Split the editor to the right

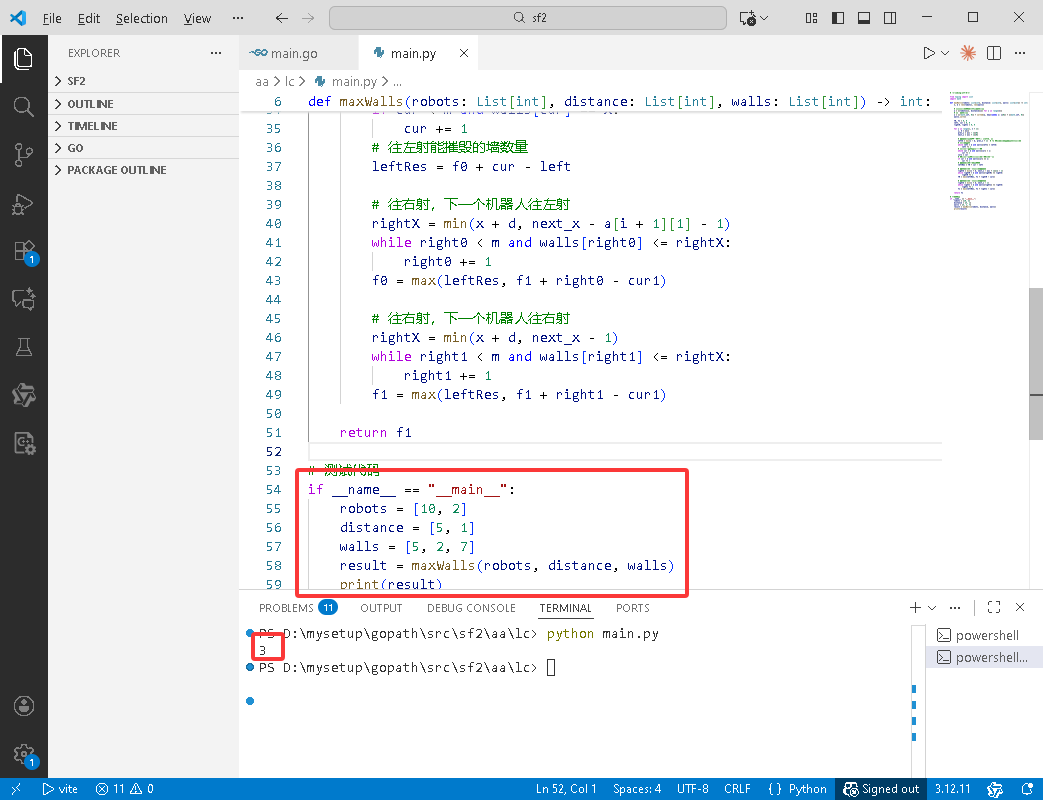pyautogui.click(x=994, y=53)
